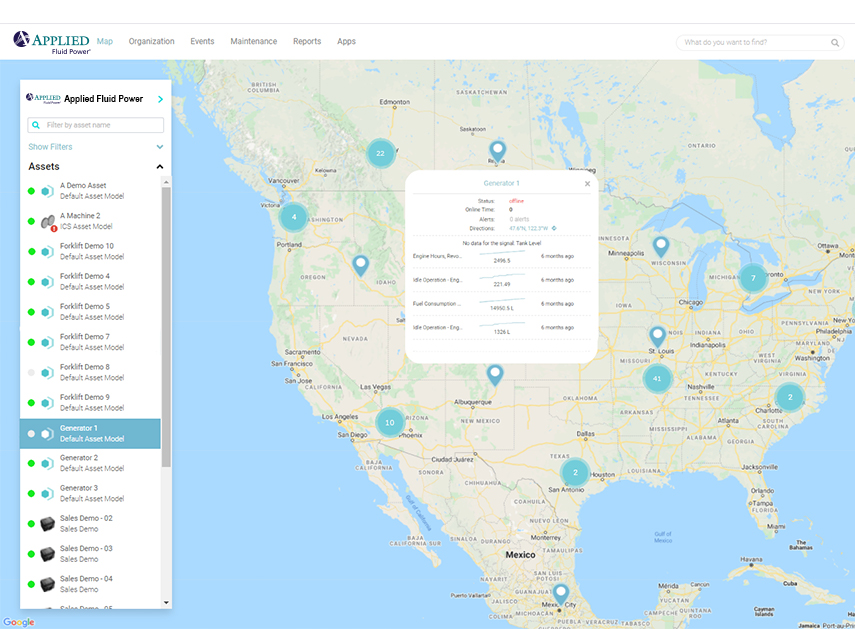Click the Engine Hours sparkline chart

tap(502, 253)
